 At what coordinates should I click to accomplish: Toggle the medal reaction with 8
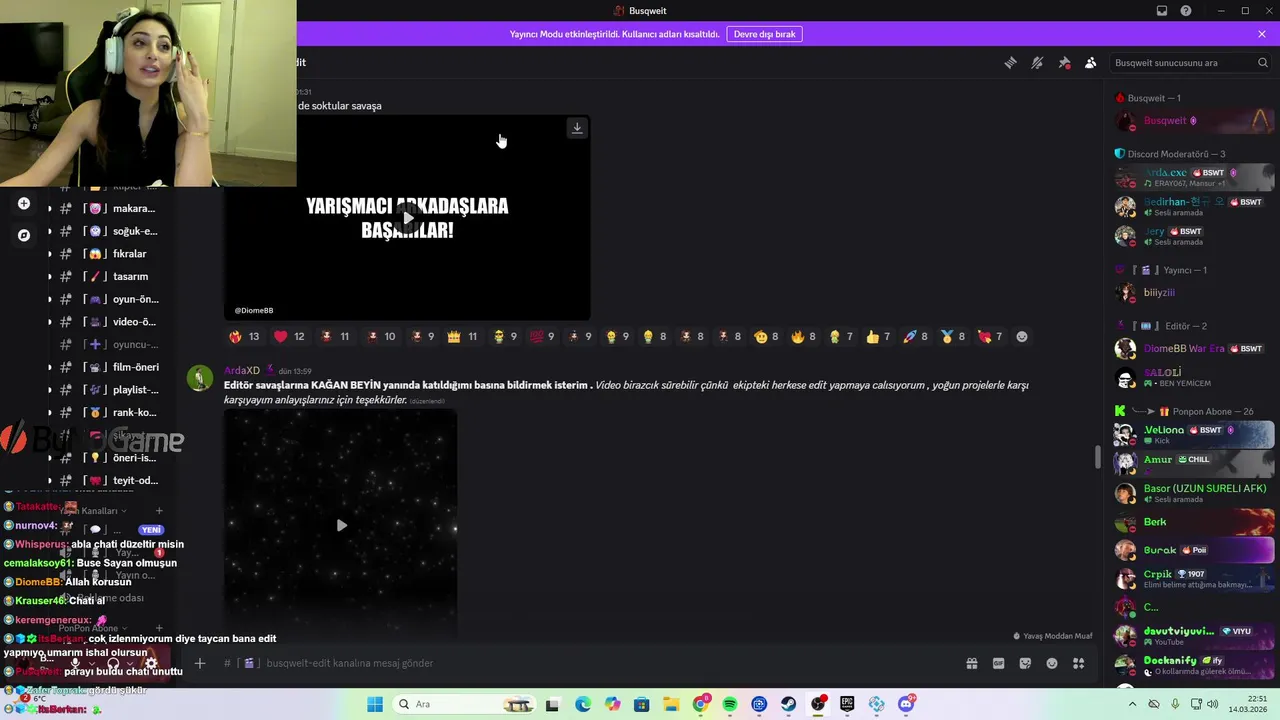click(953, 337)
